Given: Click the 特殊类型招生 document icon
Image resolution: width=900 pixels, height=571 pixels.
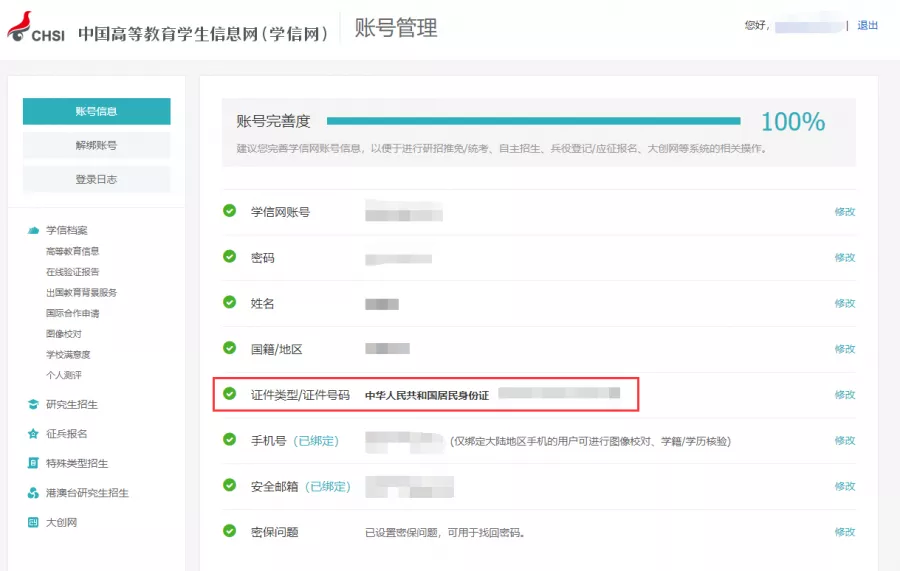Looking at the screenshot, I should click(x=33, y=463).
